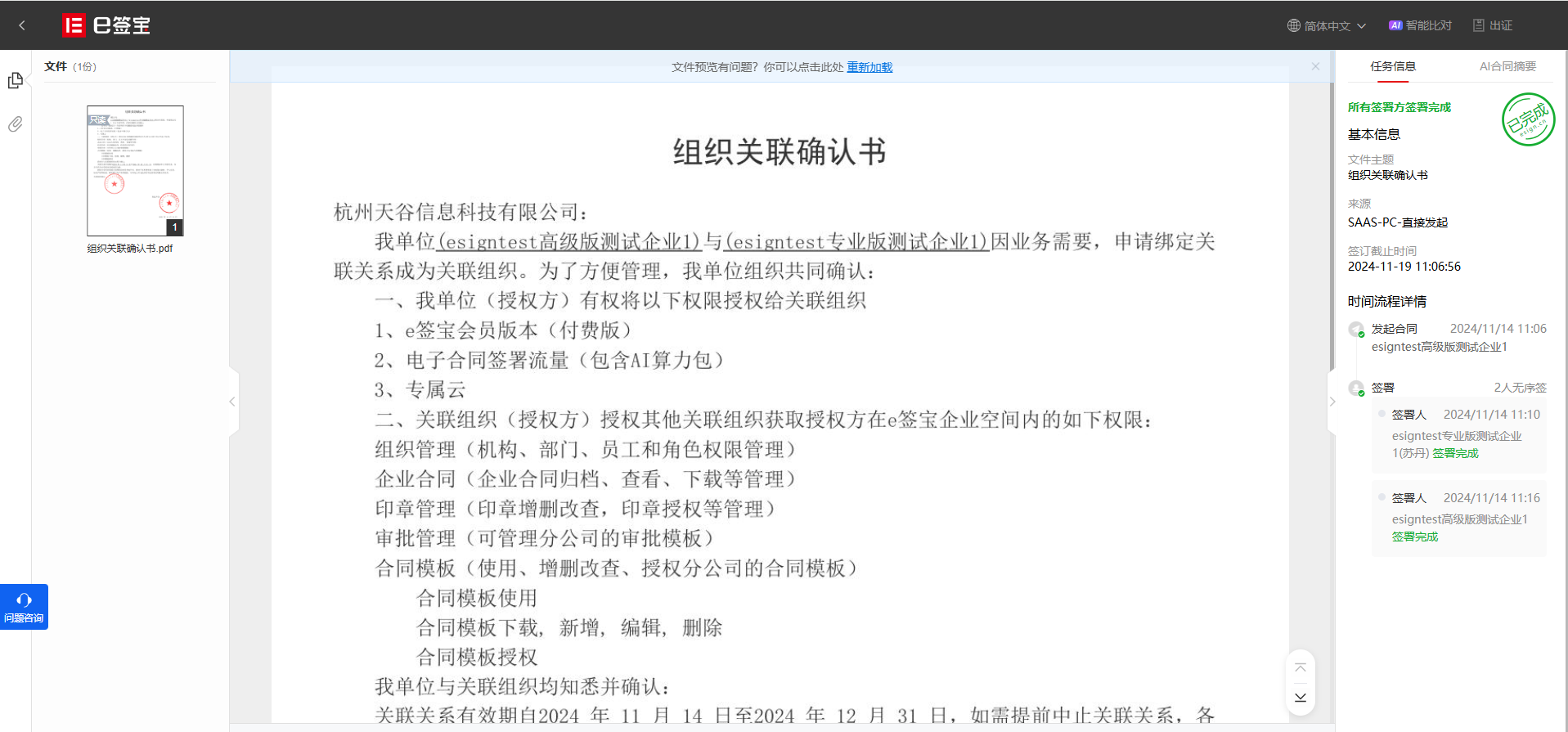Click the 2人无序签 label

[x=1520, y=388]
